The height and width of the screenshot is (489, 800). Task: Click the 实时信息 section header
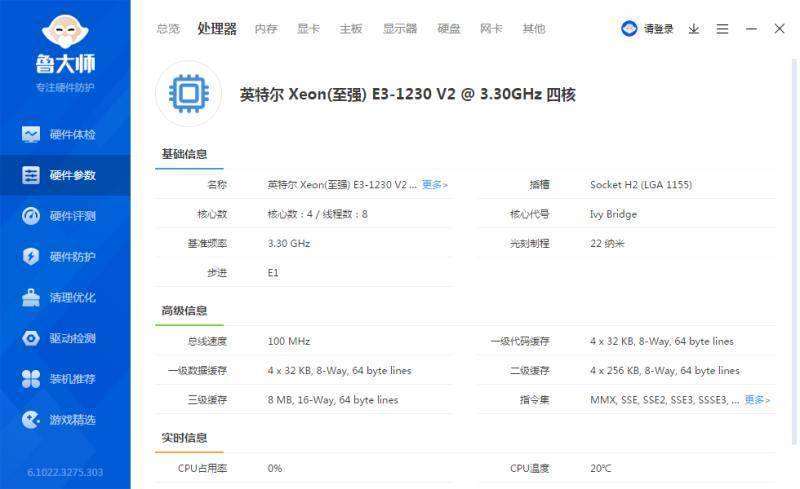pyautogui.click(x=184, y=437)
